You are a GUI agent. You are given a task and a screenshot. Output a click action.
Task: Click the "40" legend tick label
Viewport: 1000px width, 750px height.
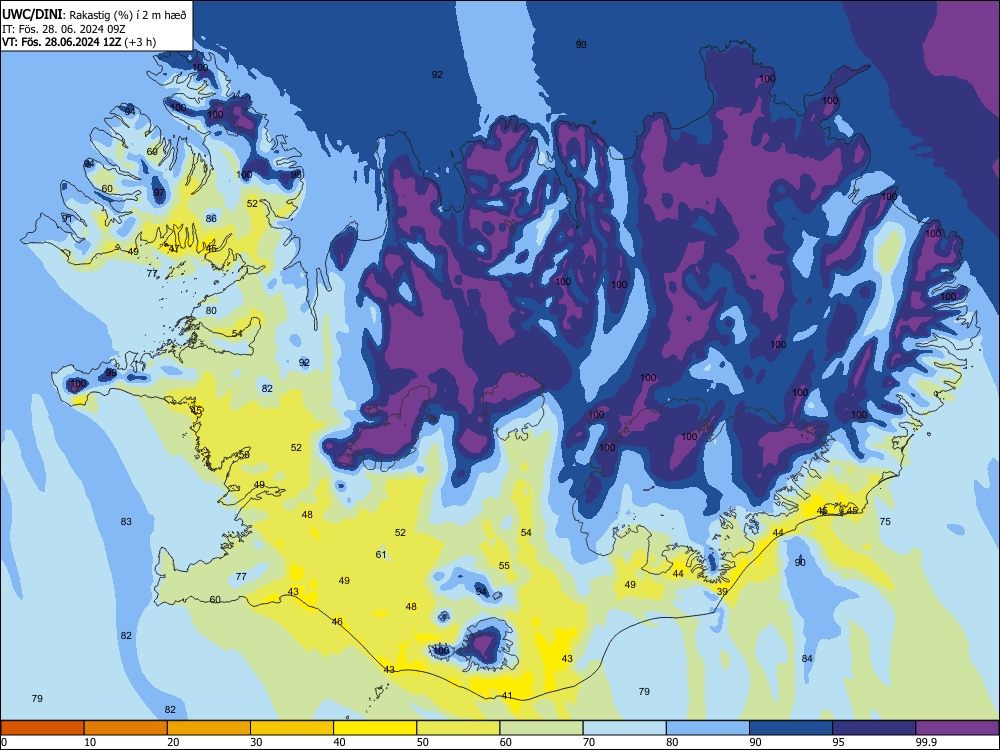(339, 742)
